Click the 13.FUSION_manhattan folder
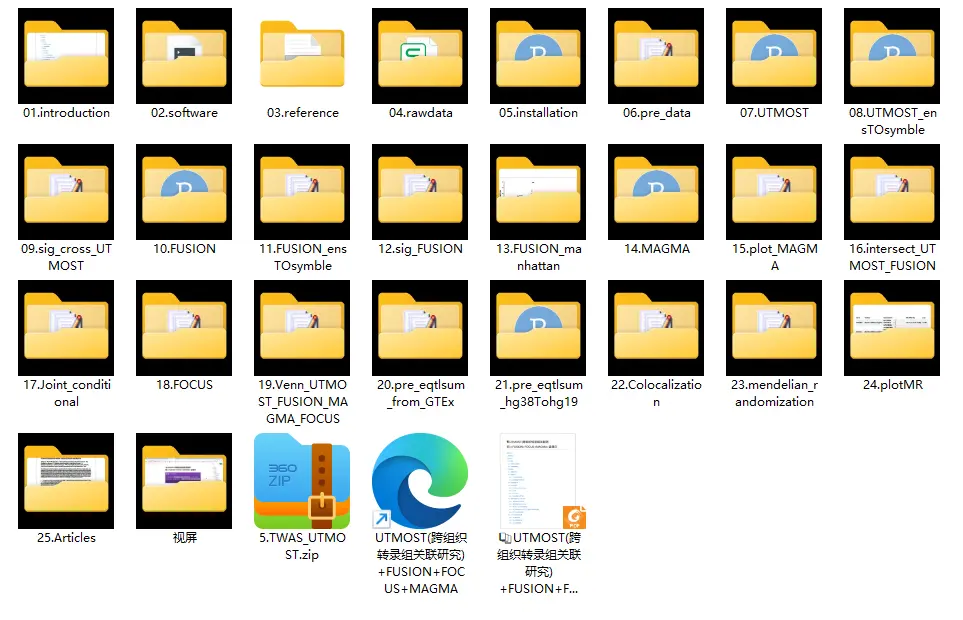 click(x=538, y=192)
